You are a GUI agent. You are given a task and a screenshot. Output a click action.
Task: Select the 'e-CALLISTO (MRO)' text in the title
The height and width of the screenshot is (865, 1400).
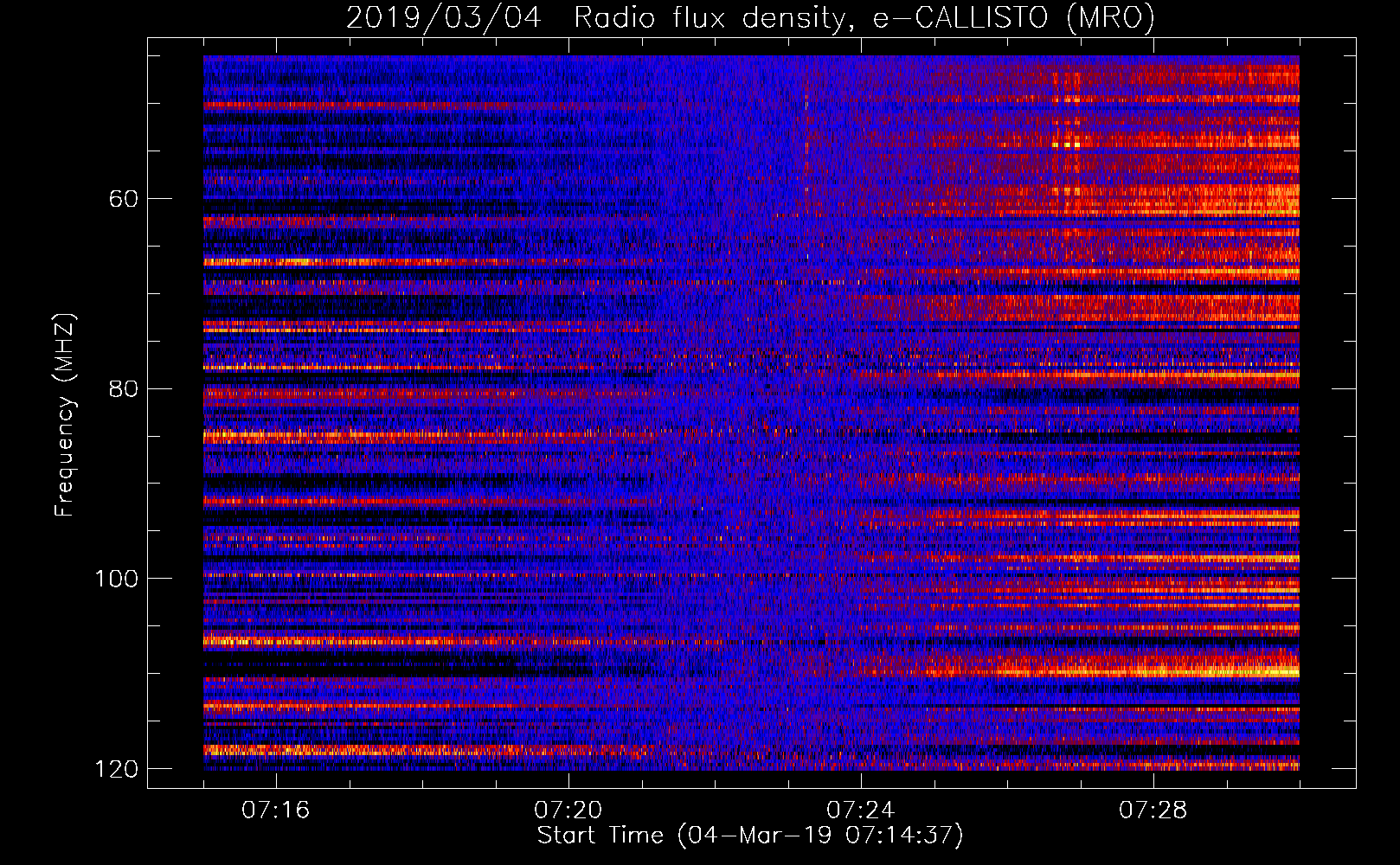[1013, 17]
